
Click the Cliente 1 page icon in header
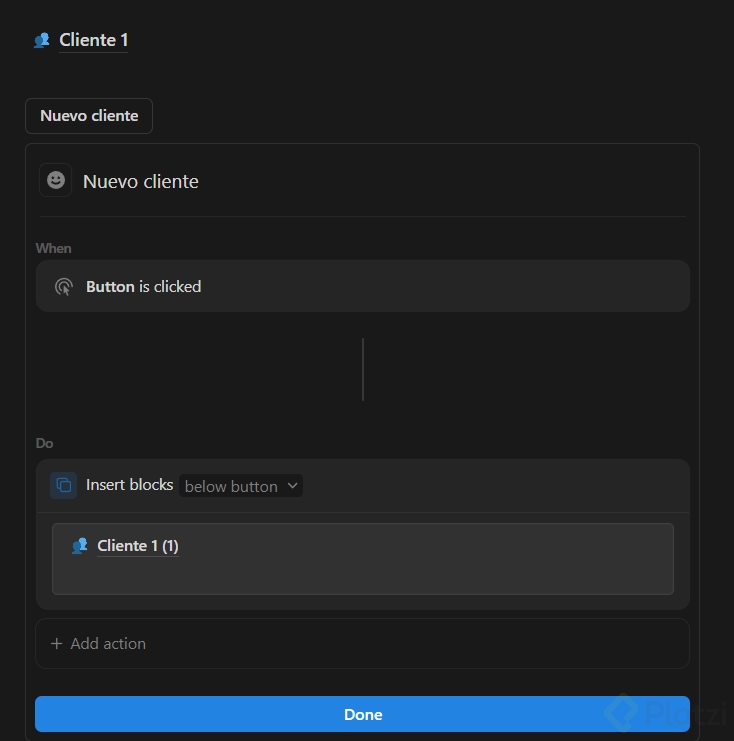coord(41,40)
